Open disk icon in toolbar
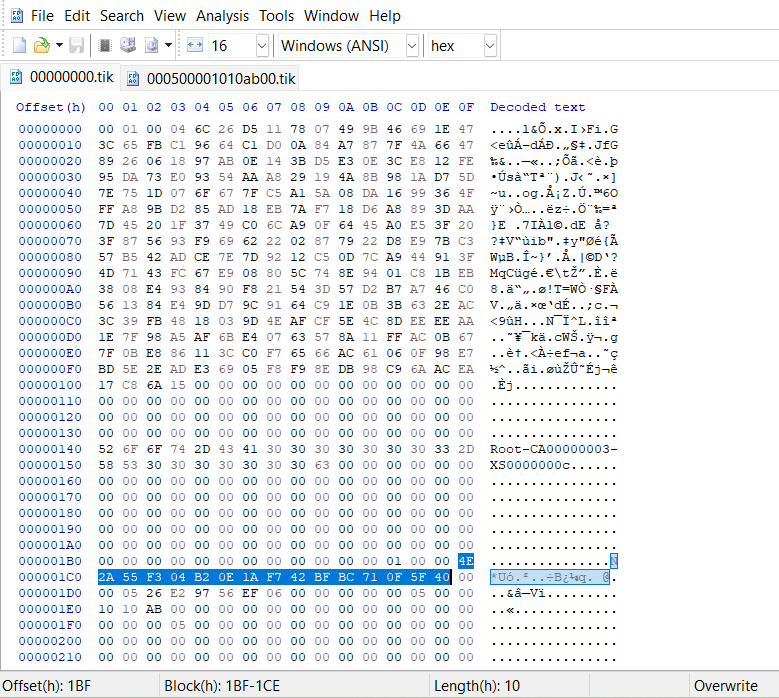 tap(128, 46)
